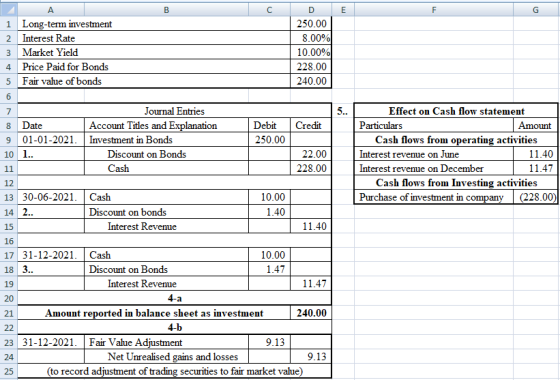
Task: Click the 'Fair value of bonds' cell
Action: point(154,81)
